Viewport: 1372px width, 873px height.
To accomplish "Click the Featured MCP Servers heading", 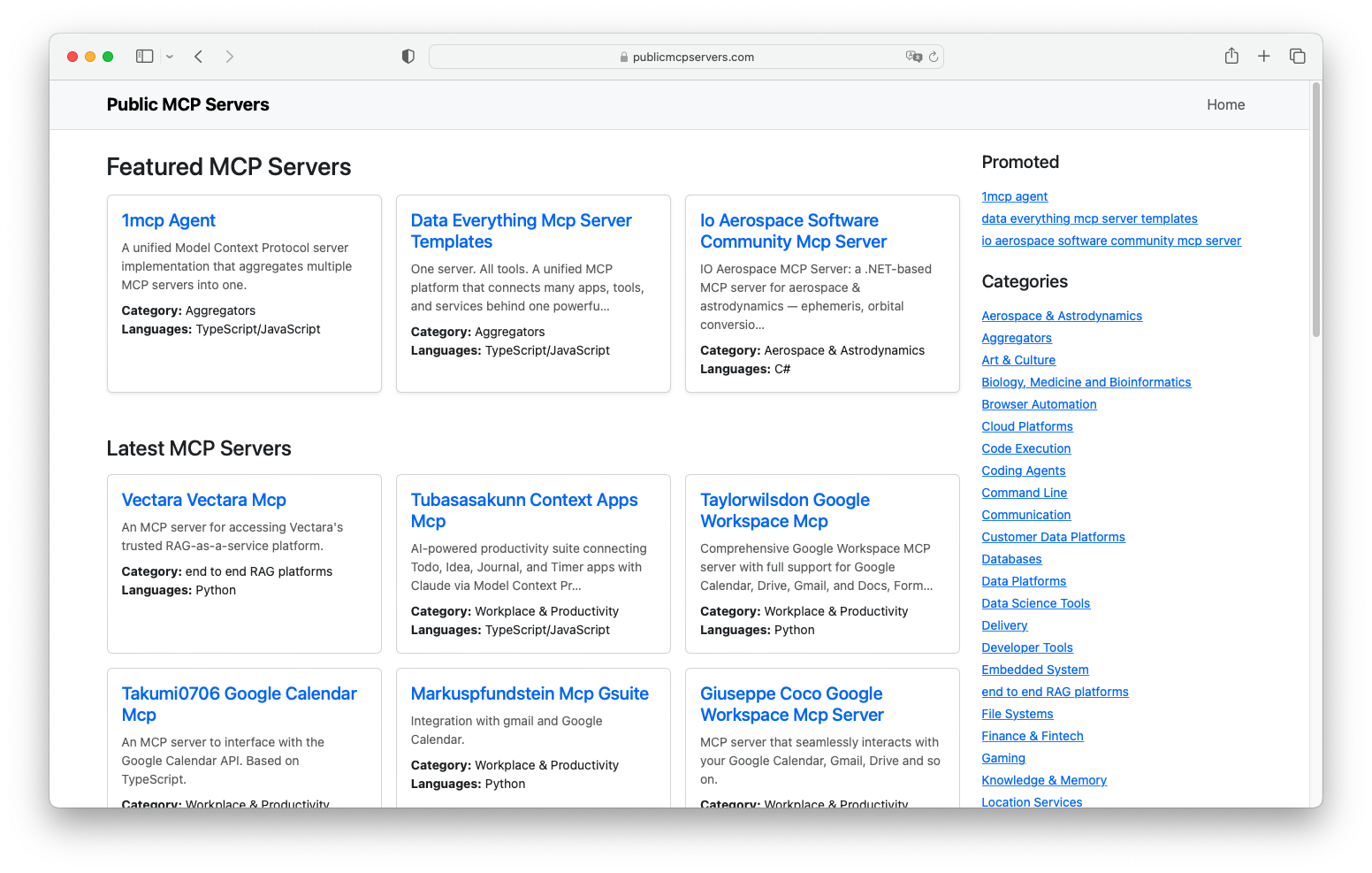I will [x=229, y=167].
